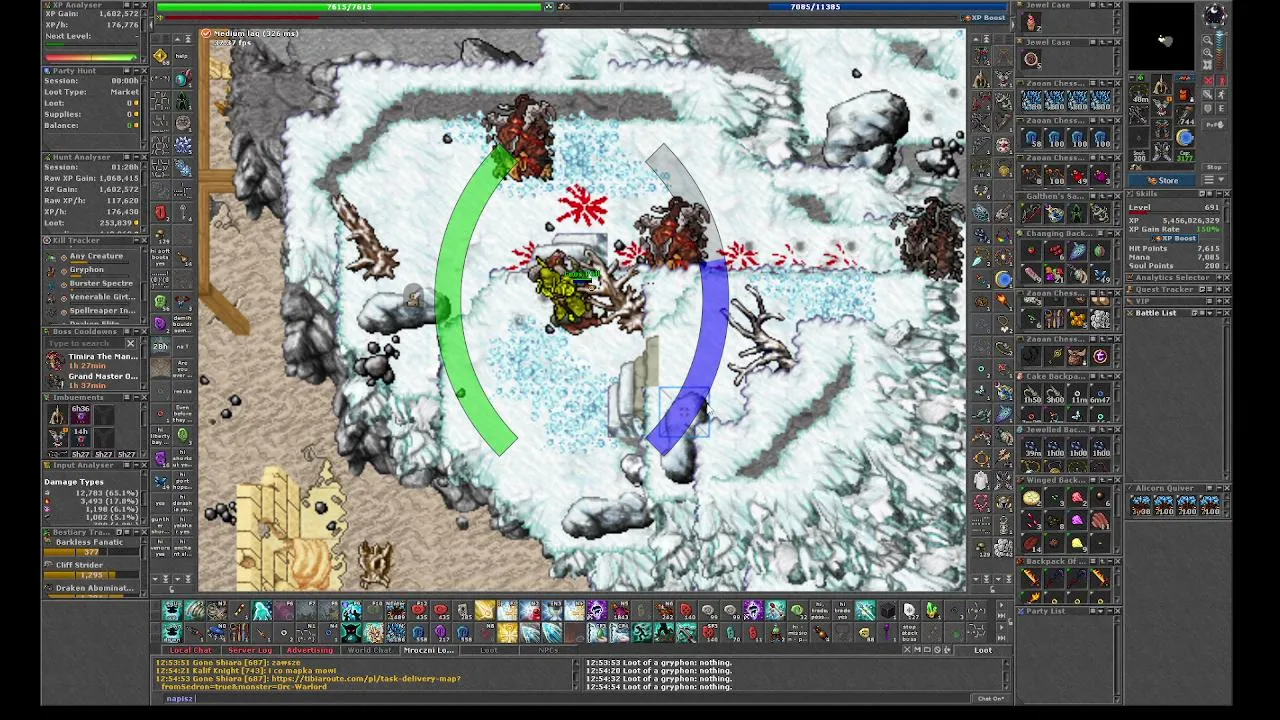Open the Store button

tap(1162, 180)
